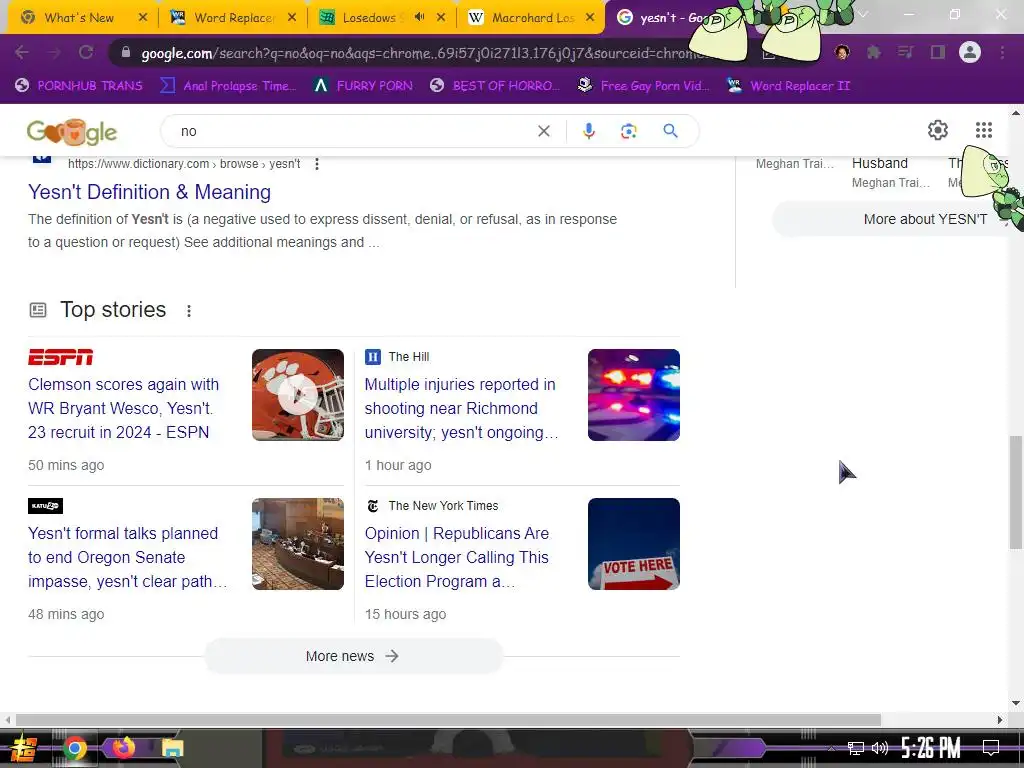This screenshot has height=768, width=1024.
Task: Show hidden tray icons chevron
Action: click(x=831, y=748)
